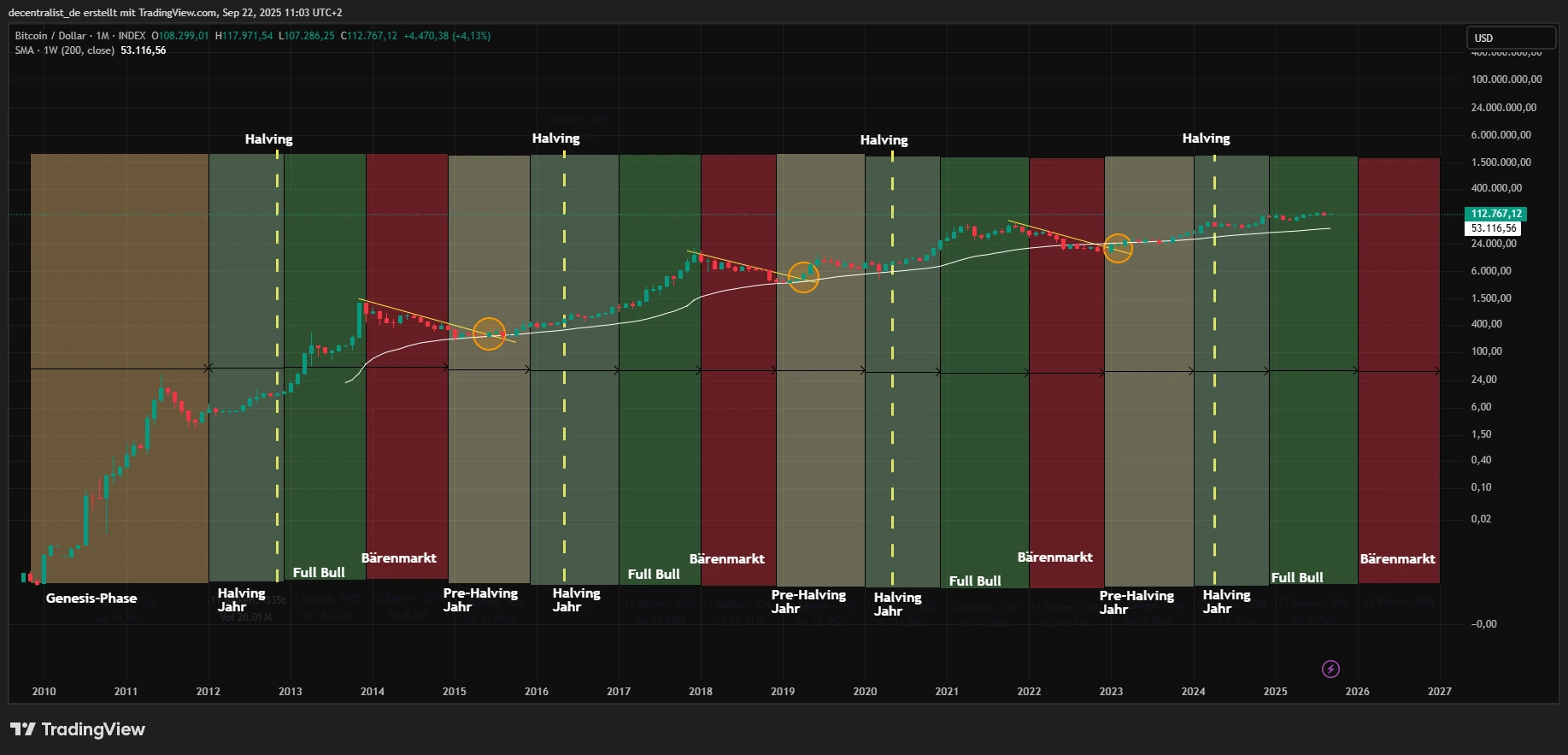Click the Full Bull label in the 2025 zone

click(x=1297, y=578)
